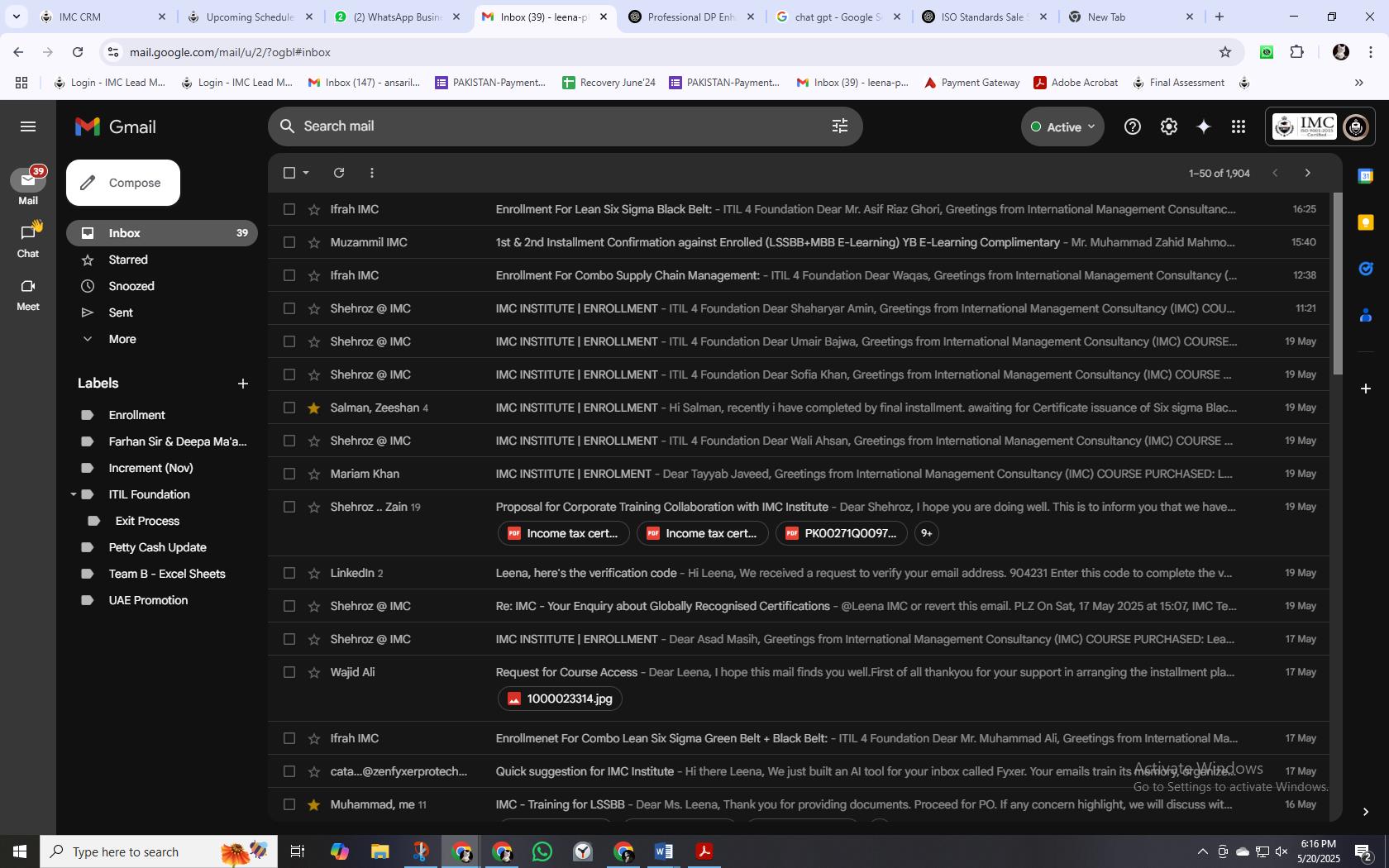The width and height of the screenshot is (1389, 868).
Task: Bookmark this page star icon in address bar
Action: pyautogui.click(x=1224, y=52)
